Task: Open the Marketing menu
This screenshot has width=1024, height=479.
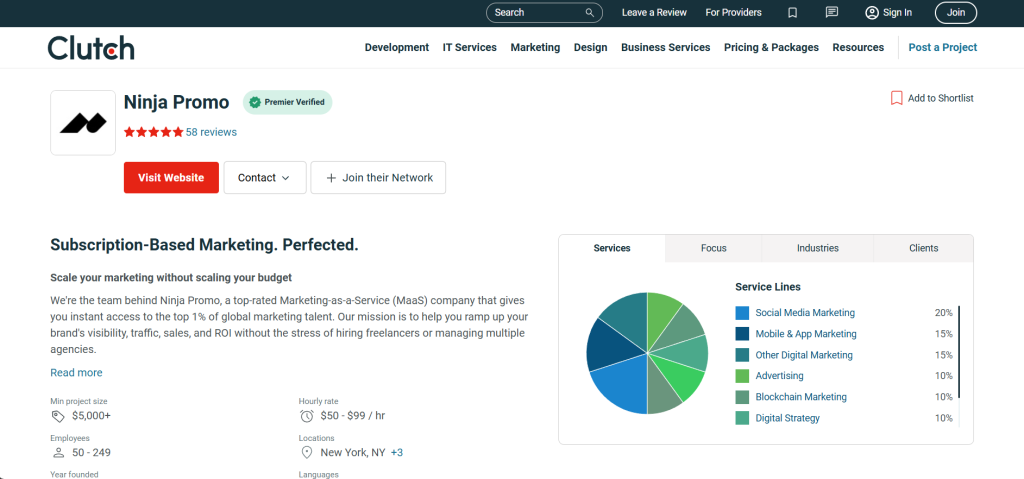Action: coord(536,47)
